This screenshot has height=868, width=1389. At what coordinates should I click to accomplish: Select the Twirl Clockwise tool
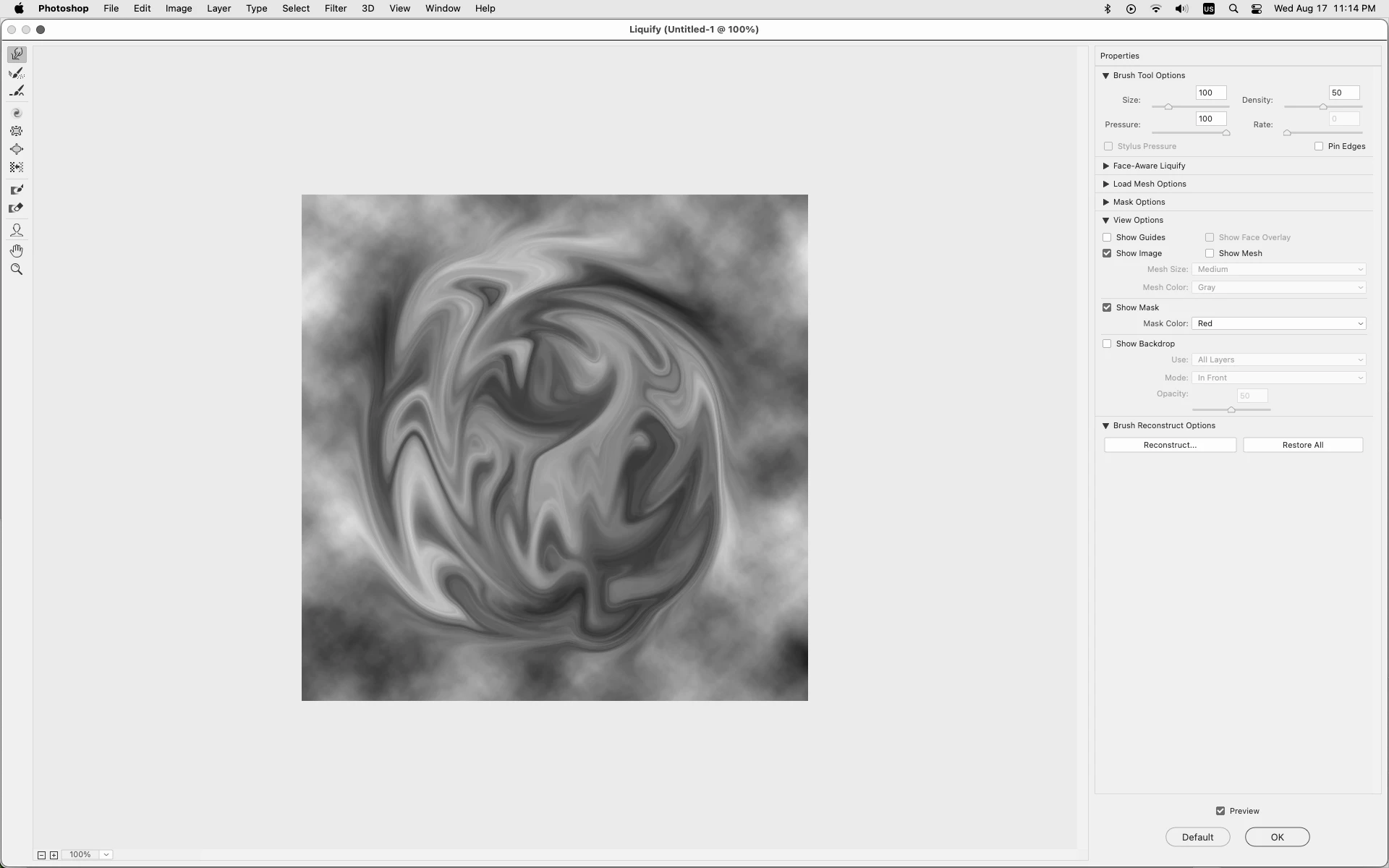(x=17, y=113)
